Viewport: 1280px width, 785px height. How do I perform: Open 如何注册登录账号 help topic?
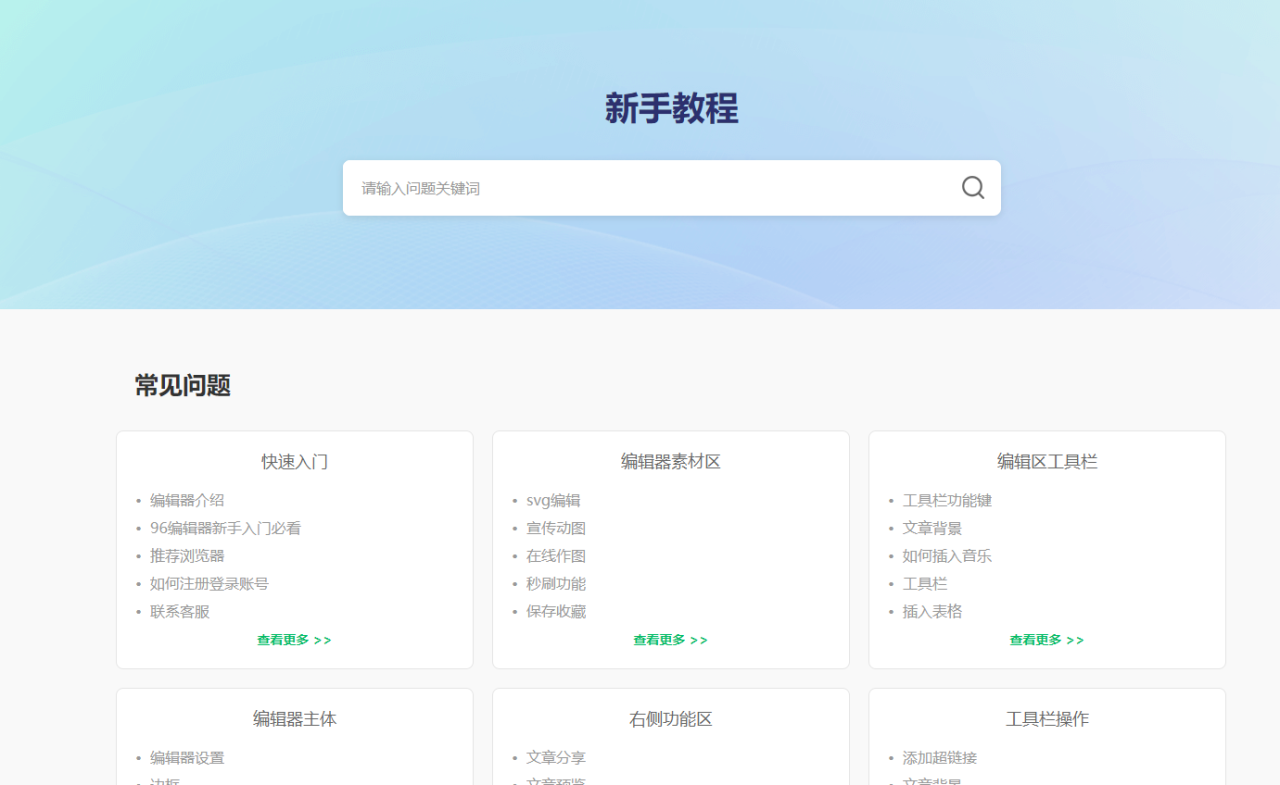click(x=209, y=584)
